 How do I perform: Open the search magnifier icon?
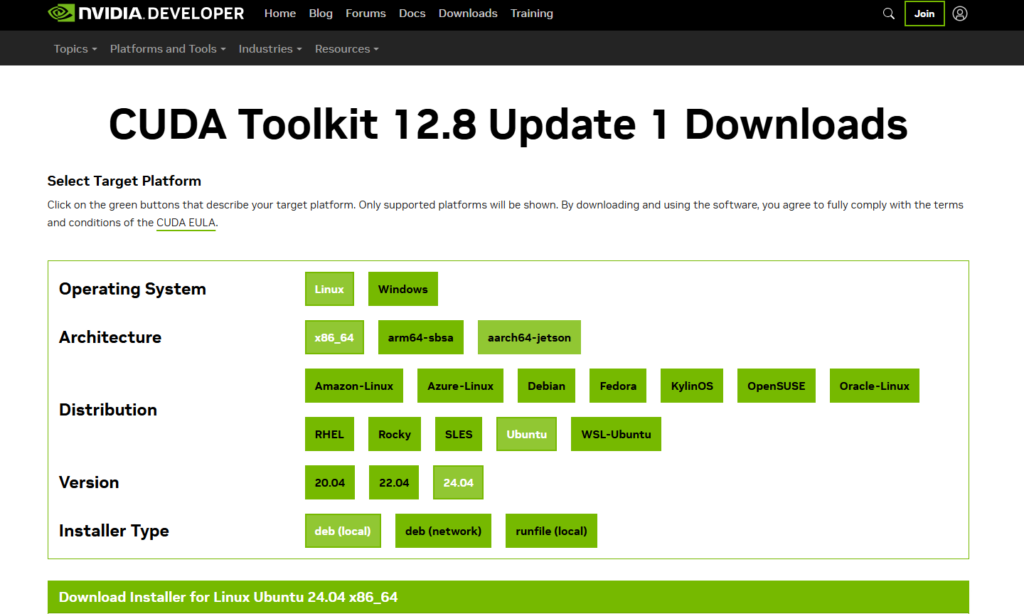coord(888,13)
